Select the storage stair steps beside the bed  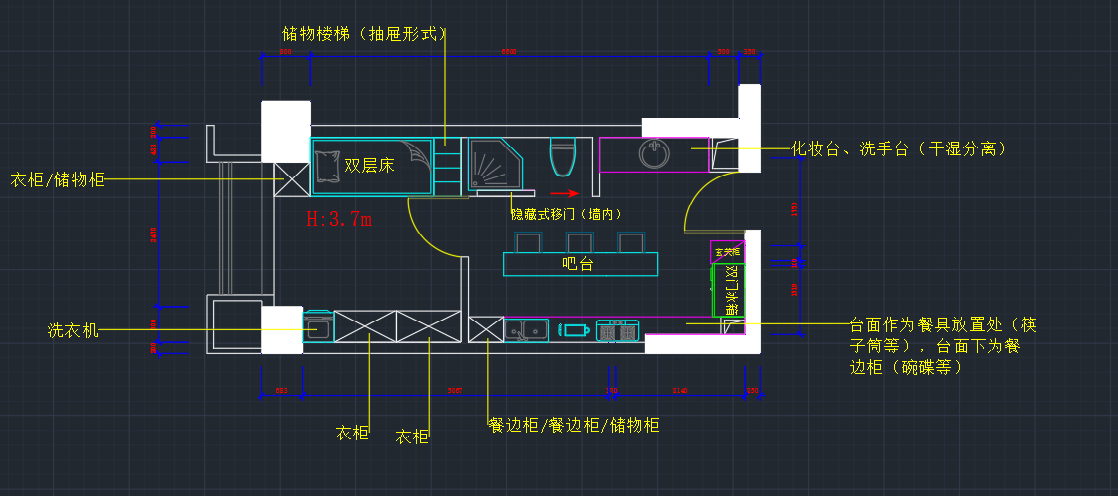click(448, 166)
